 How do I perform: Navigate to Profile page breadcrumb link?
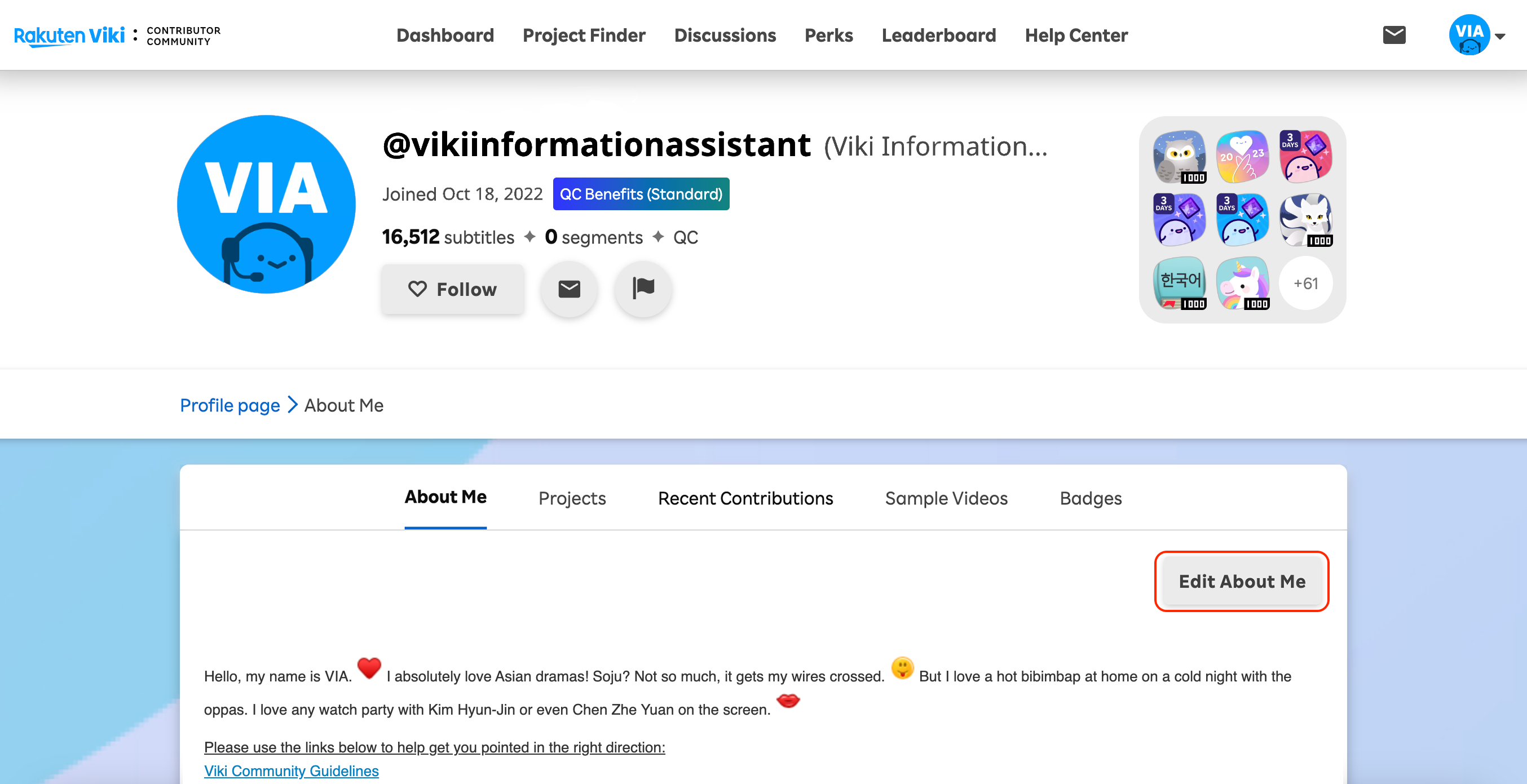click(x=230, y=405)
